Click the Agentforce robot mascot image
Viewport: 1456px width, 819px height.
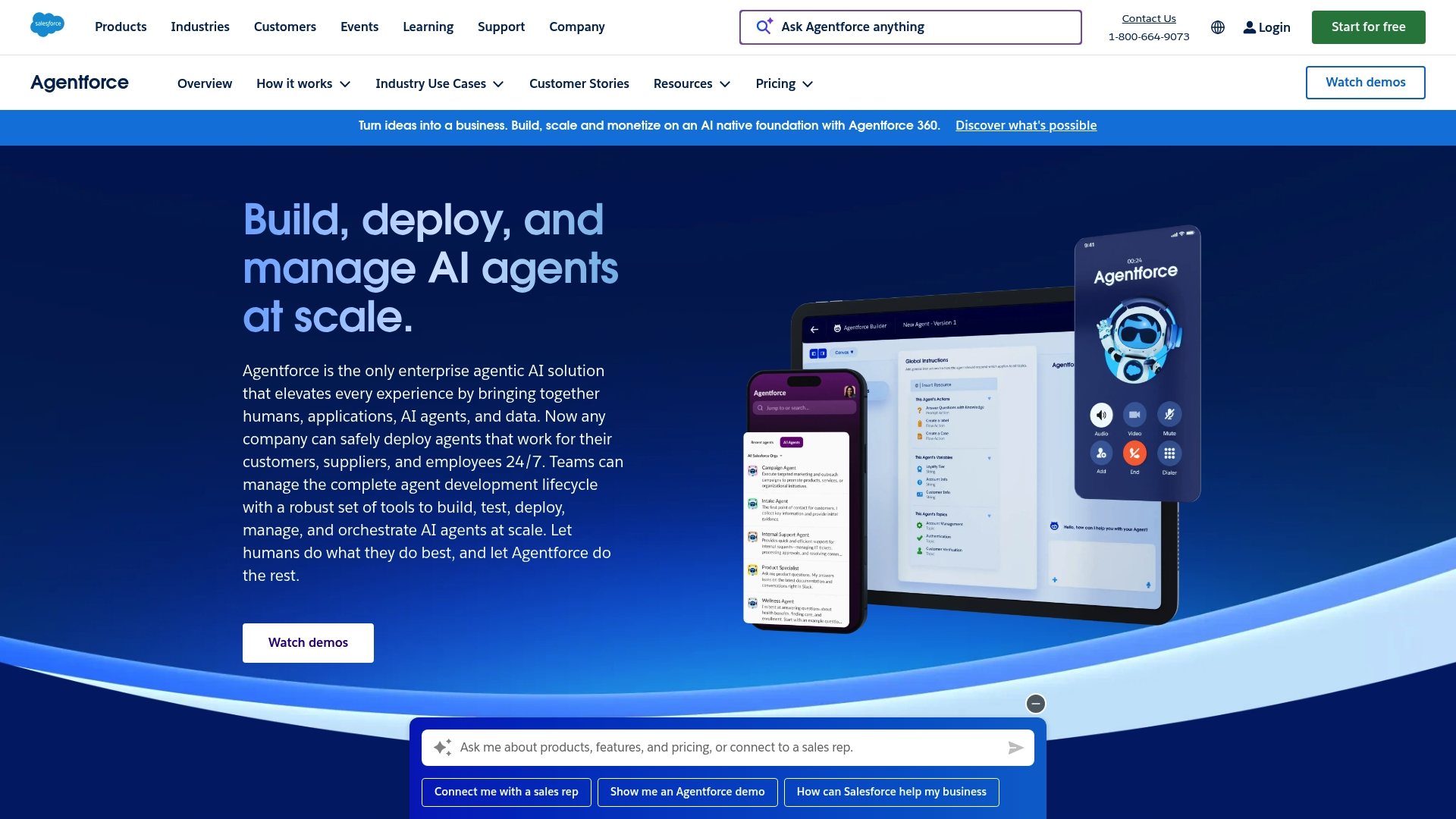pyautogui.click(x=1137, y=340)
